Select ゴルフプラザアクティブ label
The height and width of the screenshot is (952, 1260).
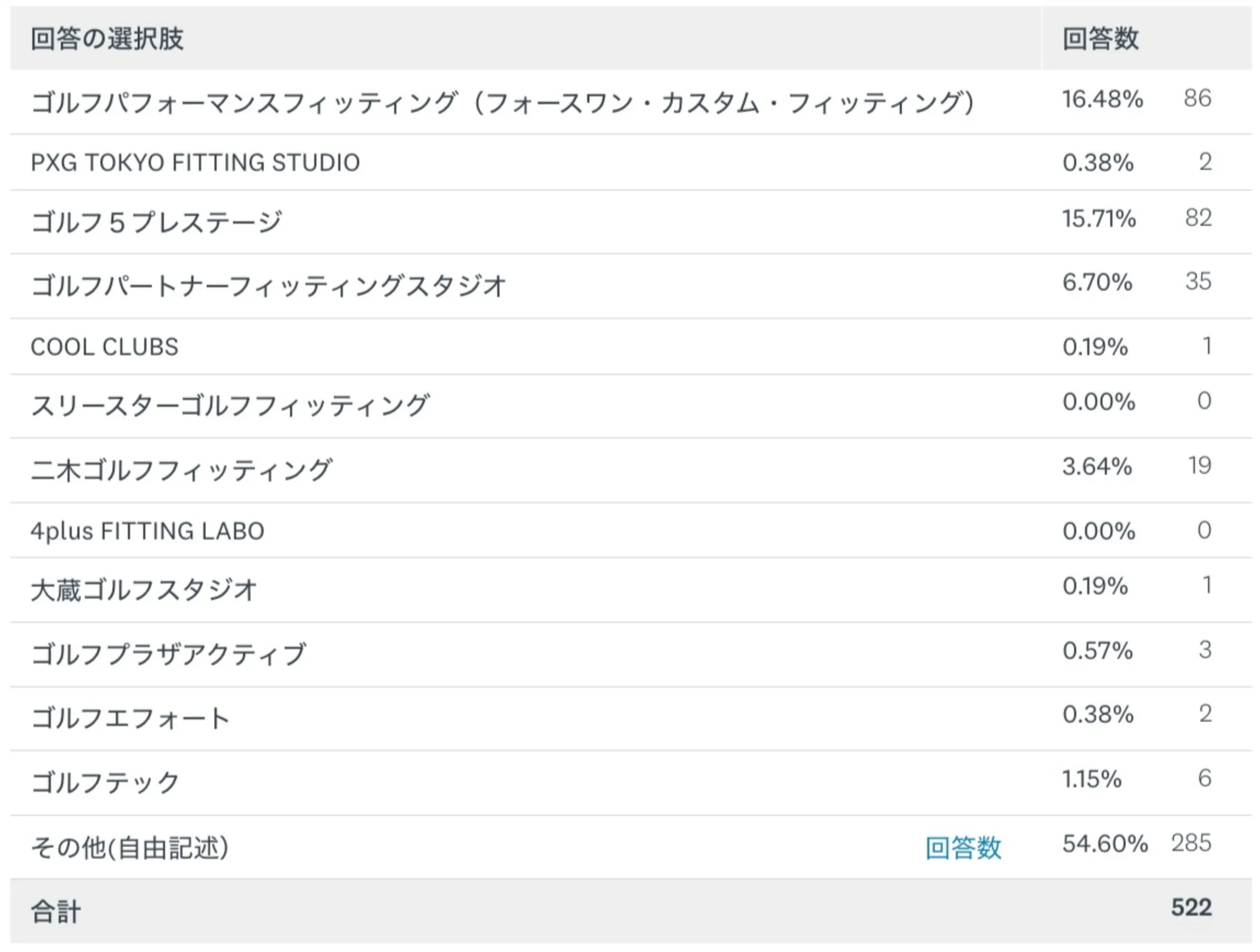coord(169,654)
